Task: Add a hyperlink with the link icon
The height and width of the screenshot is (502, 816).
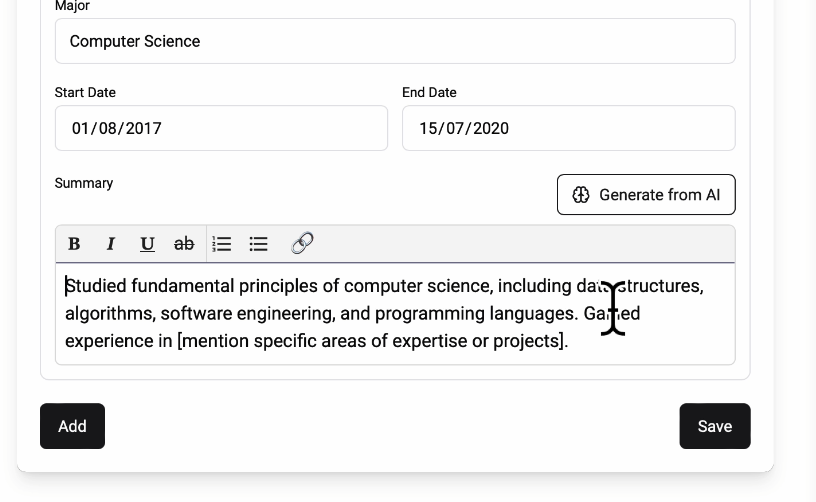Action: click(x=302, y=243)
